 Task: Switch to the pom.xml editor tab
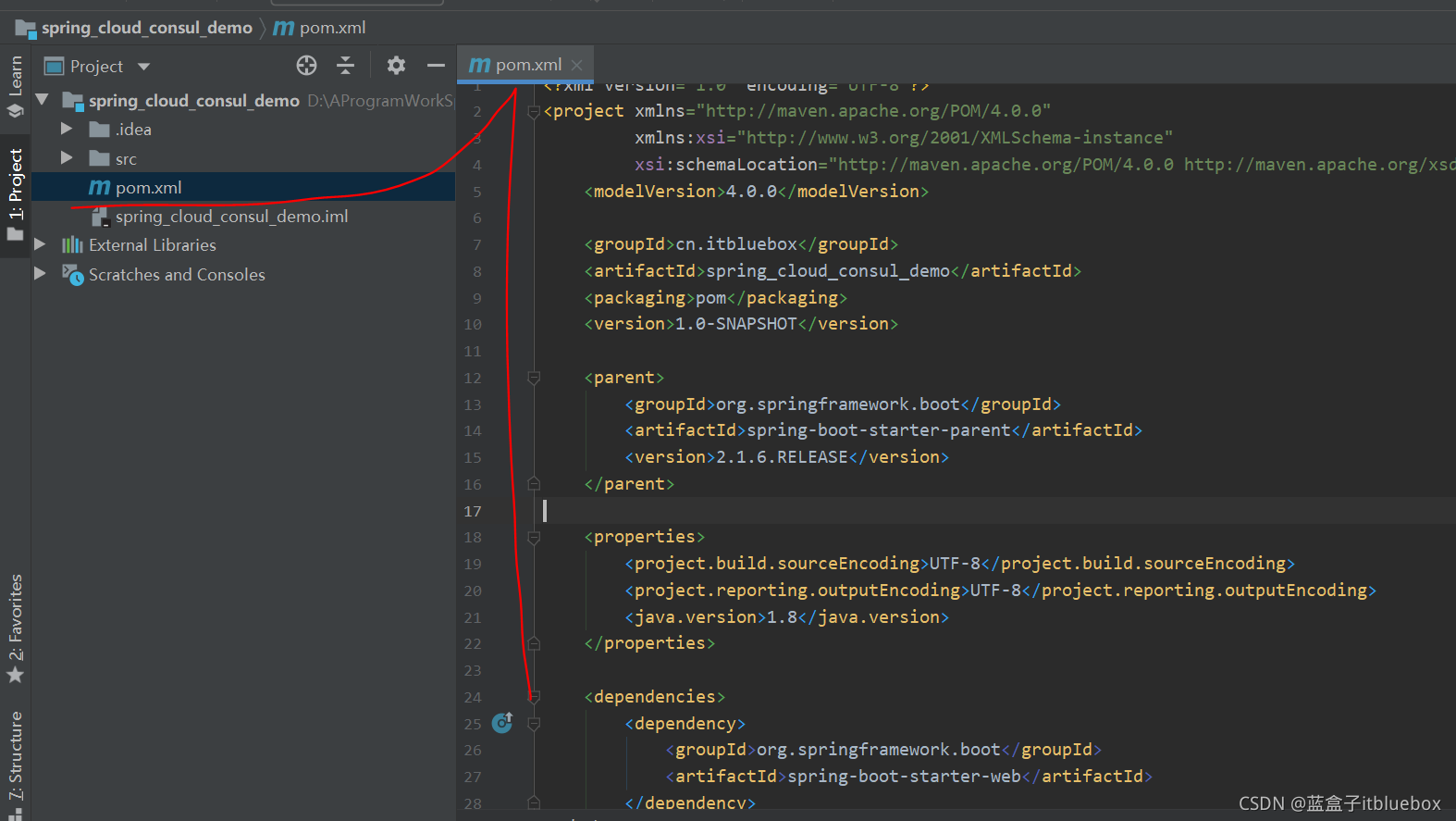point(526,65)
